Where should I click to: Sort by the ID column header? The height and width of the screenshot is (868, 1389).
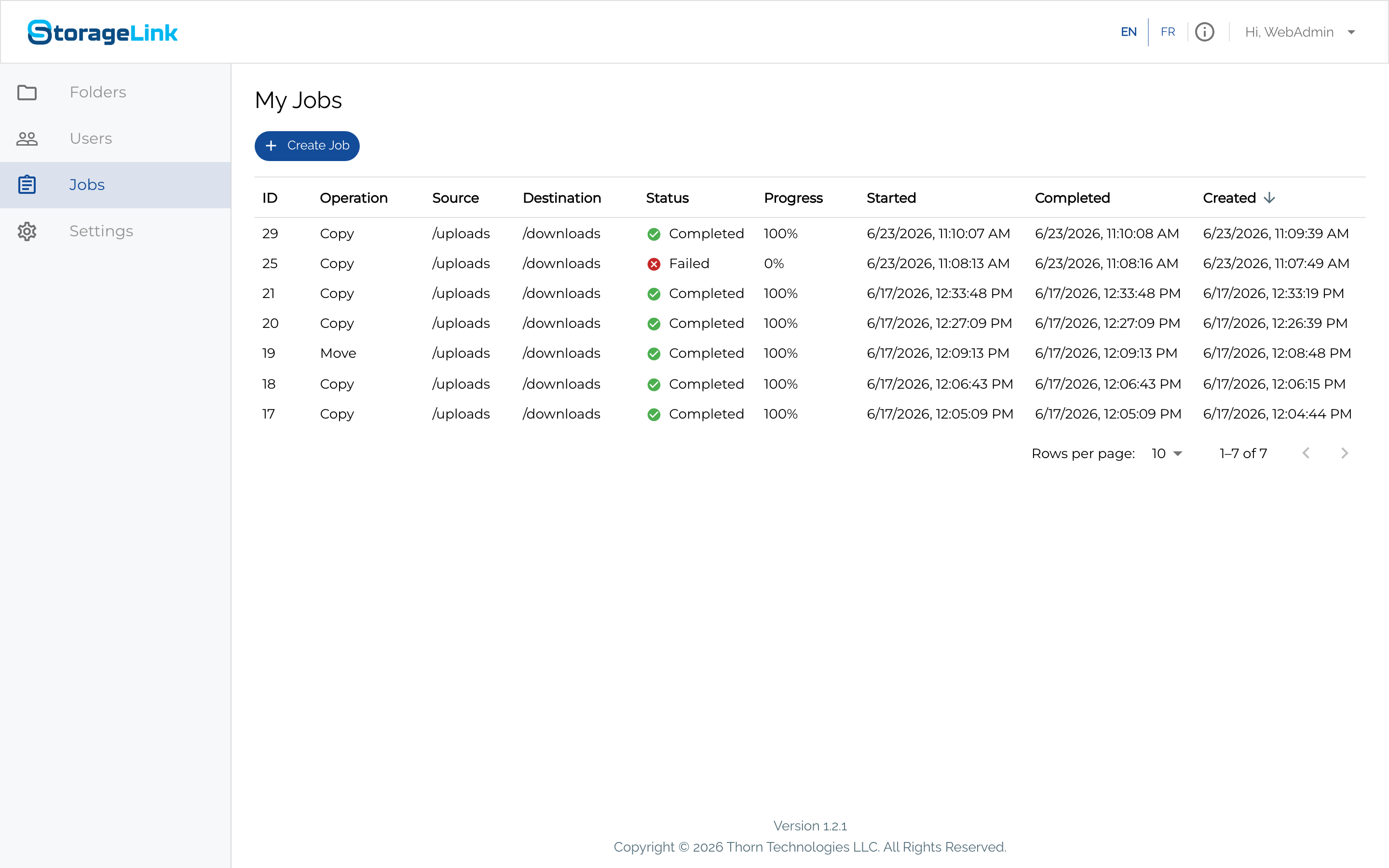coord(270,198)
